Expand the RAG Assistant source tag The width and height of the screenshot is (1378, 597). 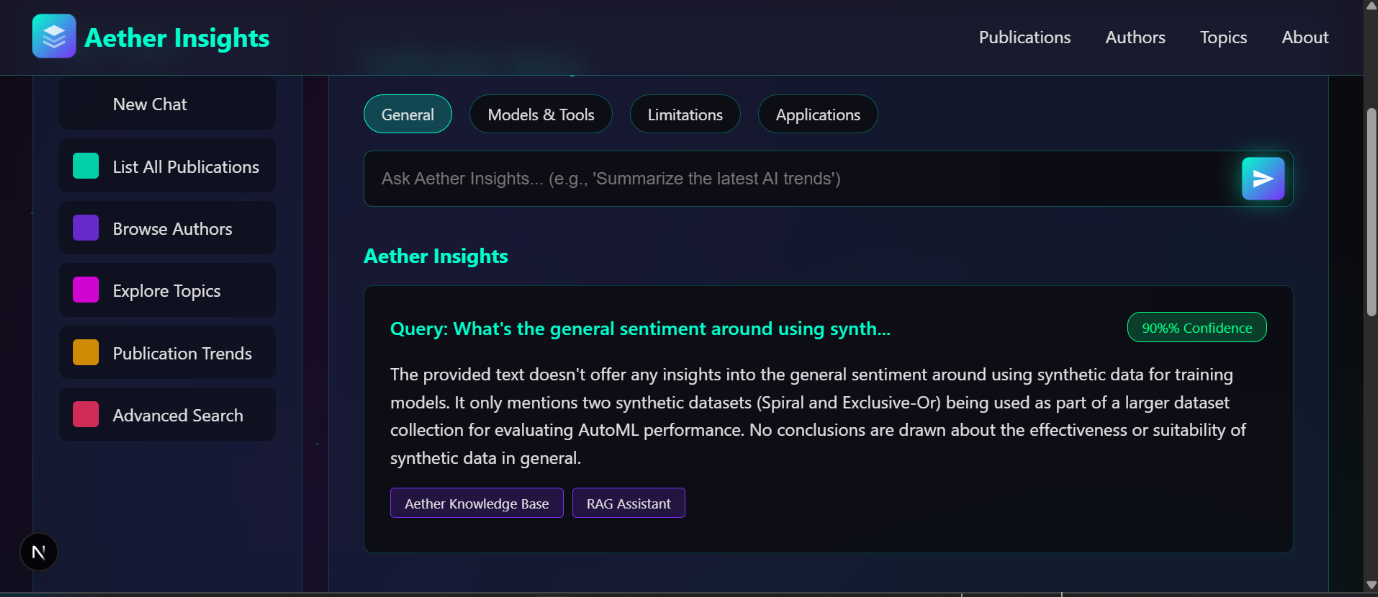click(x=628, y=503)
